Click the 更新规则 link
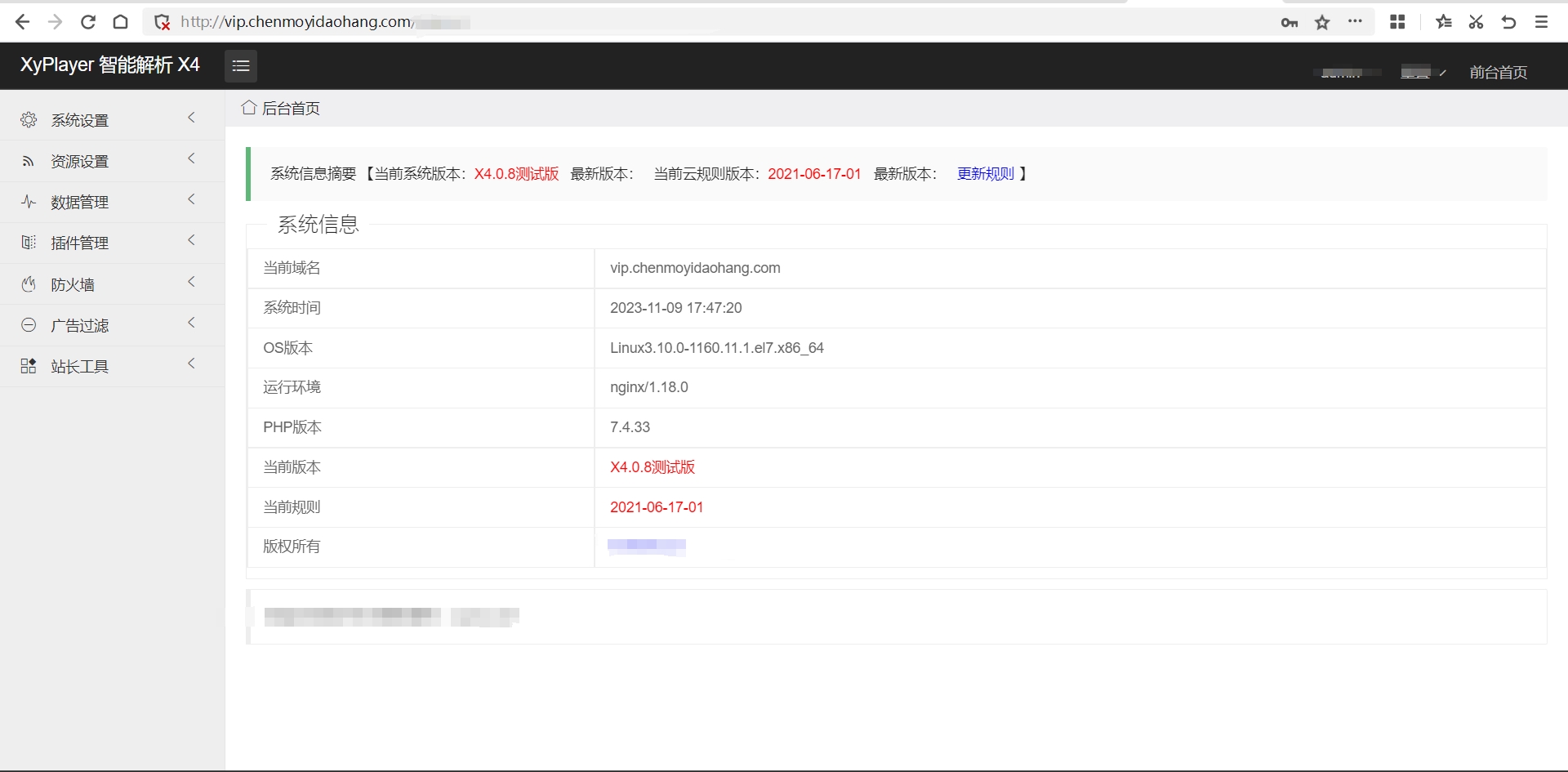This screenshot has width=1568, height=772. point(984,173)
